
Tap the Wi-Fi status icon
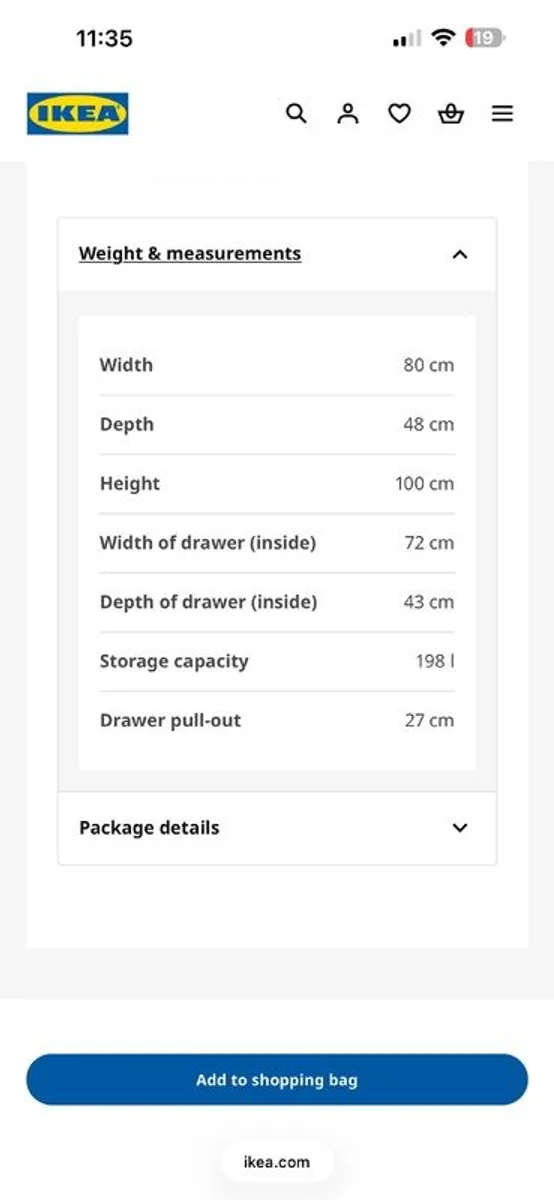[442, 38]
